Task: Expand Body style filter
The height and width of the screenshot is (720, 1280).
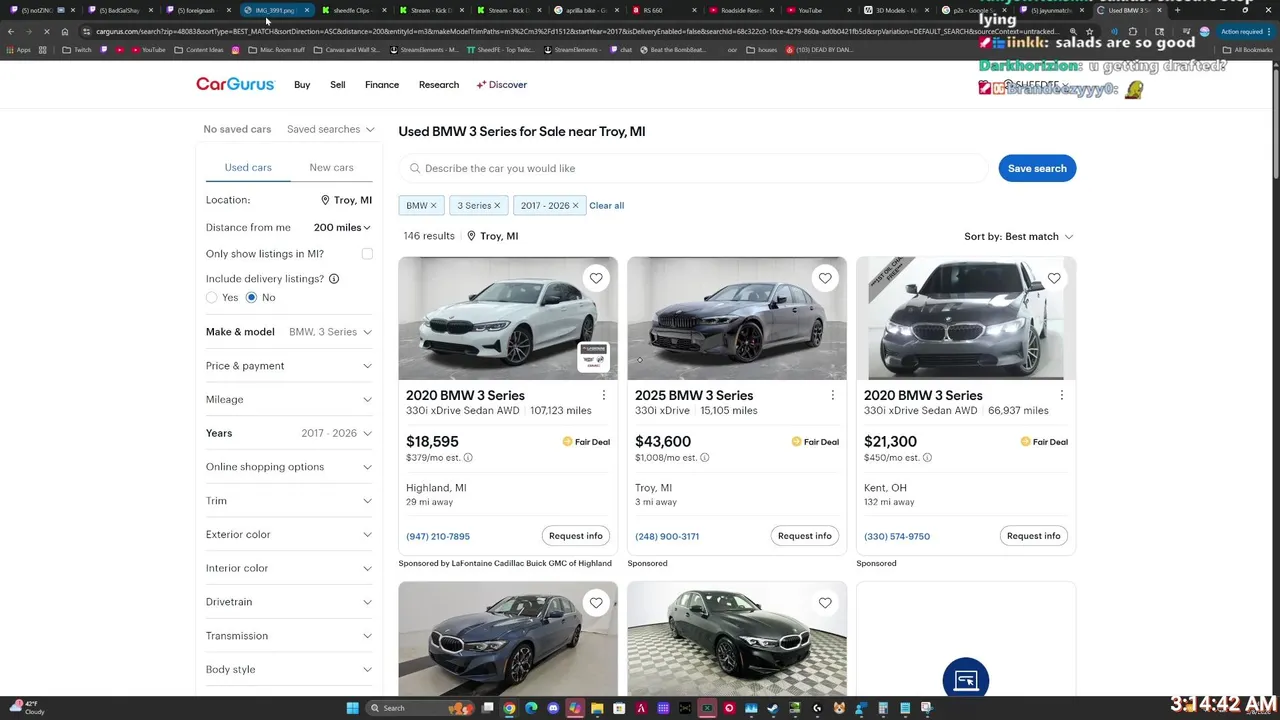Action: [x=289, y=670]
